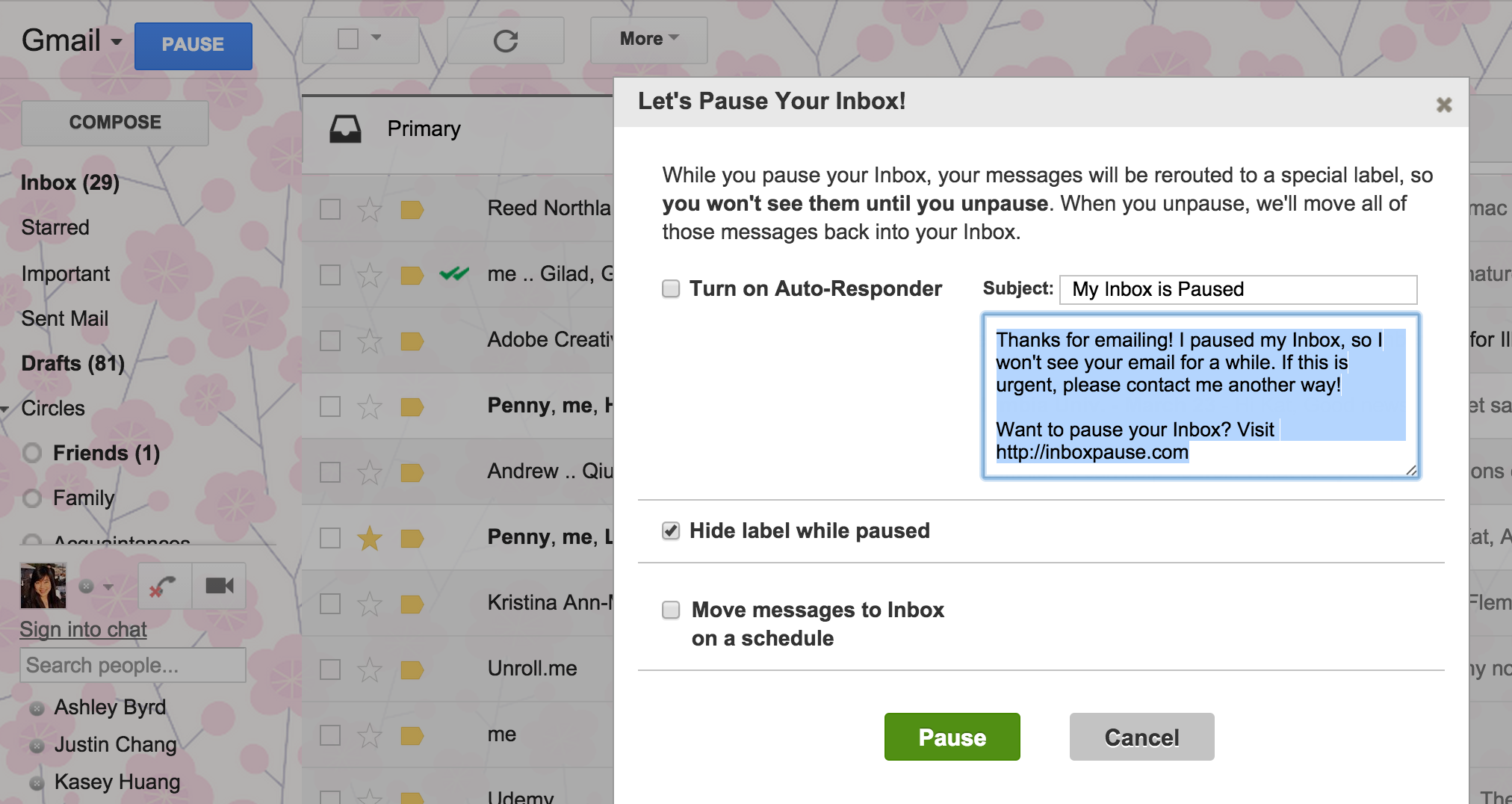Star the me .. Gilad message
Viewport: 1512px width, 804px height.
pyautogui.click(x=370, y=275)
